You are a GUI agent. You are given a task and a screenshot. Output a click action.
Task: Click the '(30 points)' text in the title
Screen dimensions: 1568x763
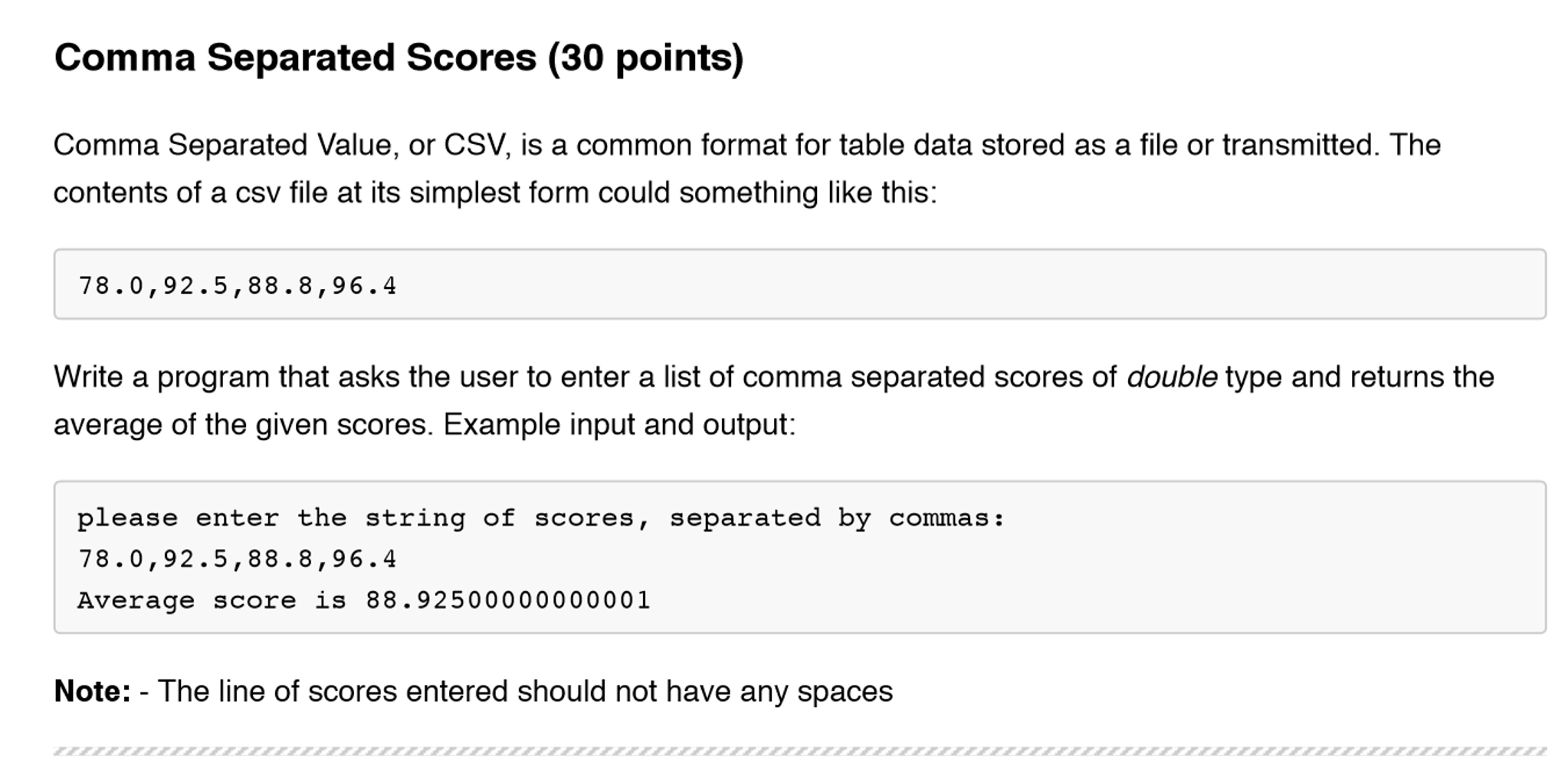tap(645, 58)
